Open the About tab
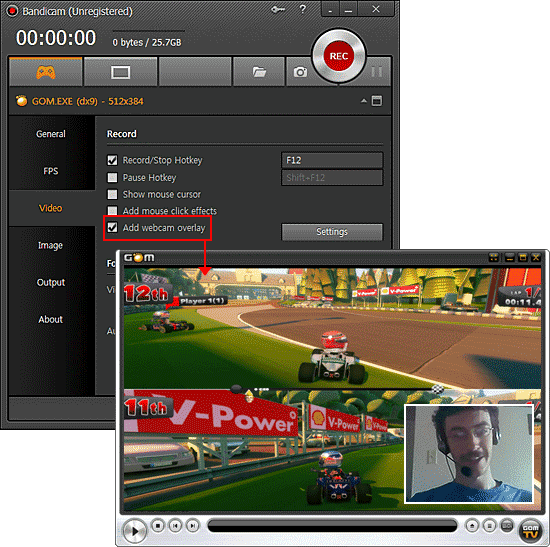 (51, 320)
